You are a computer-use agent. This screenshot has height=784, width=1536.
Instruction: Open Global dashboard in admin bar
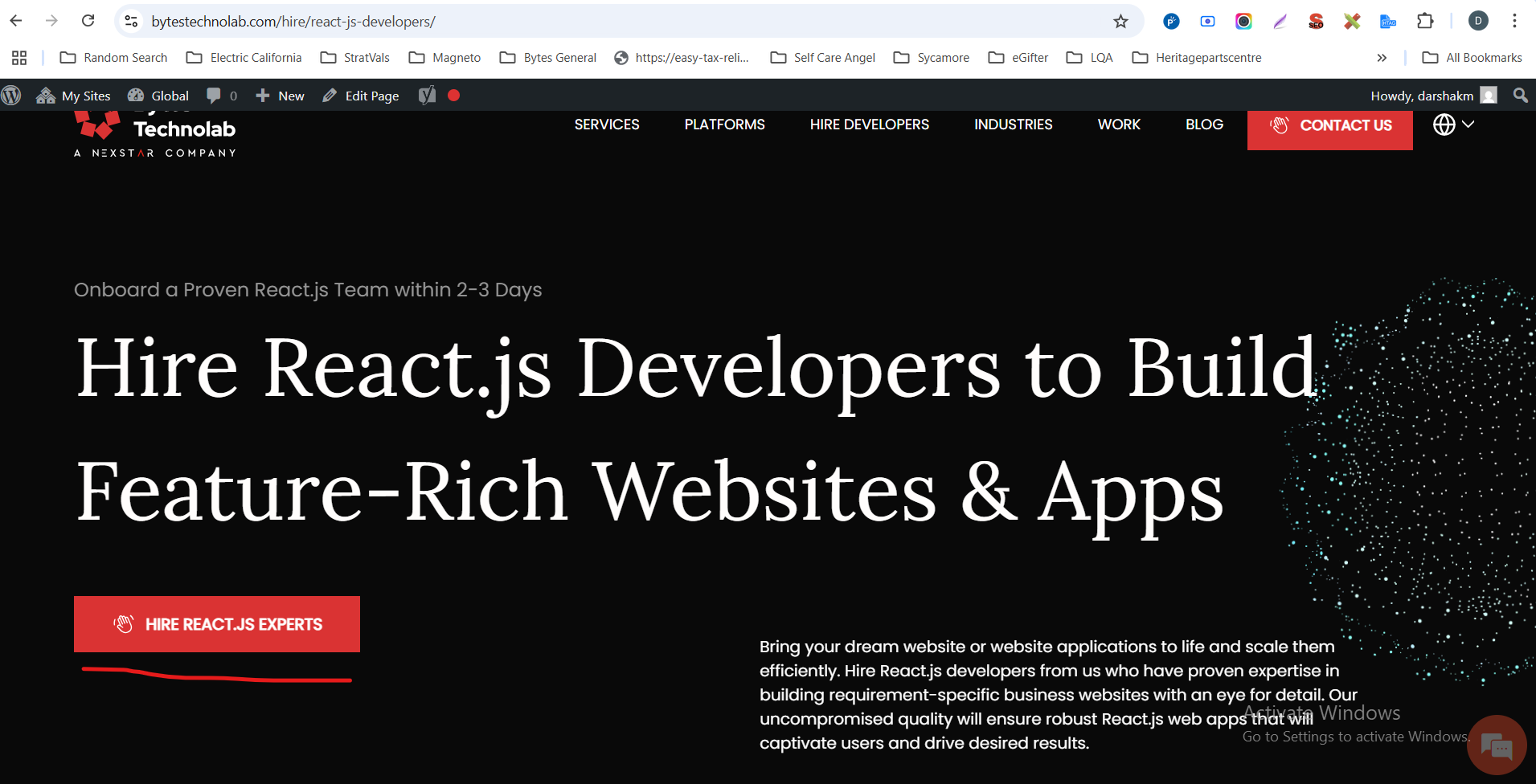pyautogui.click(x=158, y=96)
